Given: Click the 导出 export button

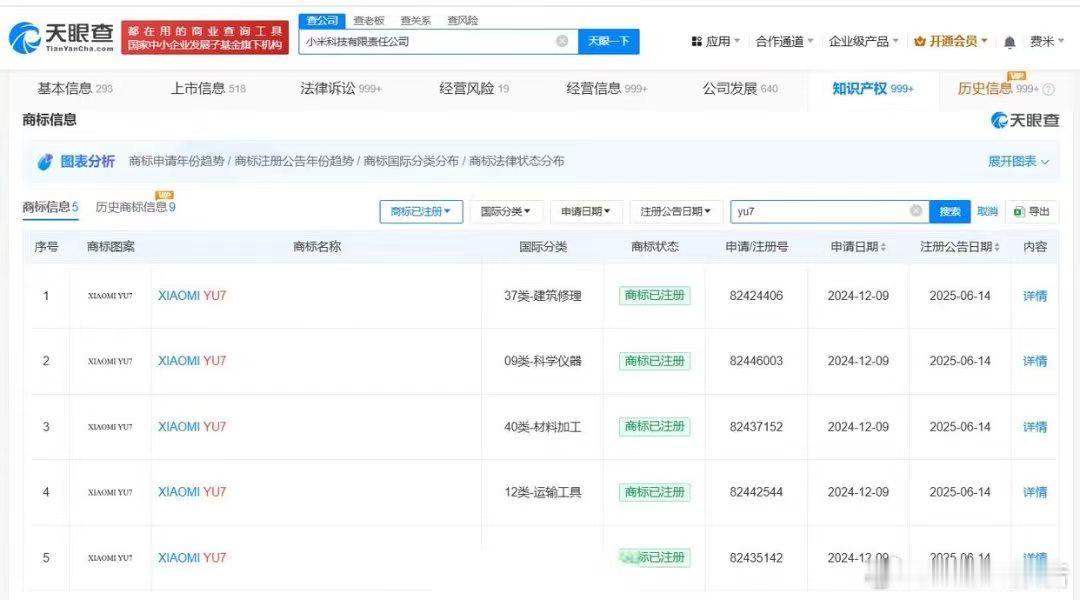Looking at the screenshot, I should 1032,211.
